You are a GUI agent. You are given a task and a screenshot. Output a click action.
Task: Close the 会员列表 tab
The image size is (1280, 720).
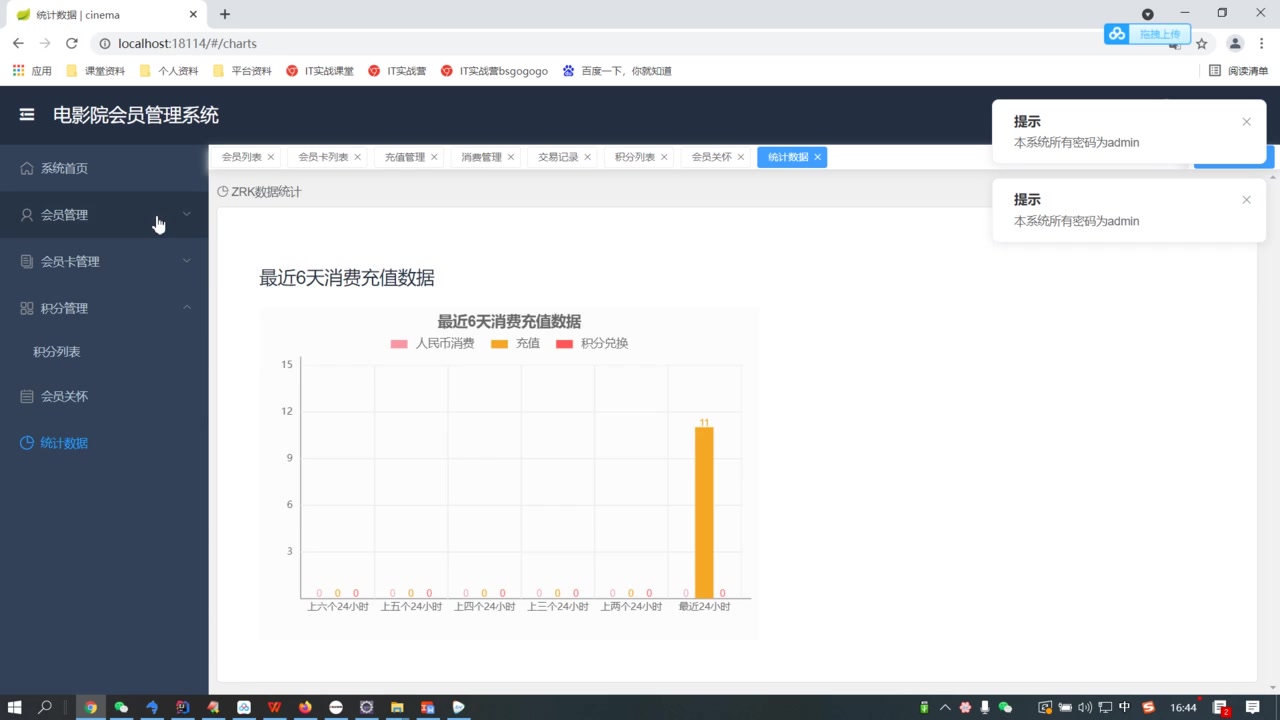[x=271, y=157]
